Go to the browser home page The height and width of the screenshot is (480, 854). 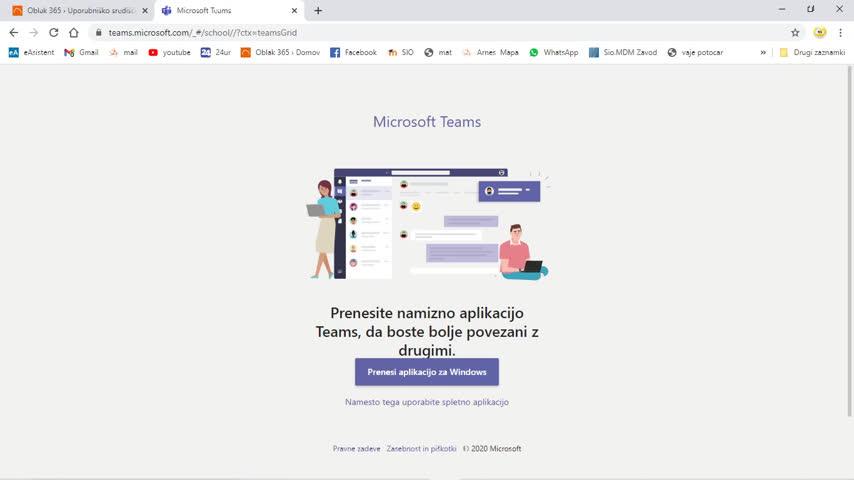point(73,32)
